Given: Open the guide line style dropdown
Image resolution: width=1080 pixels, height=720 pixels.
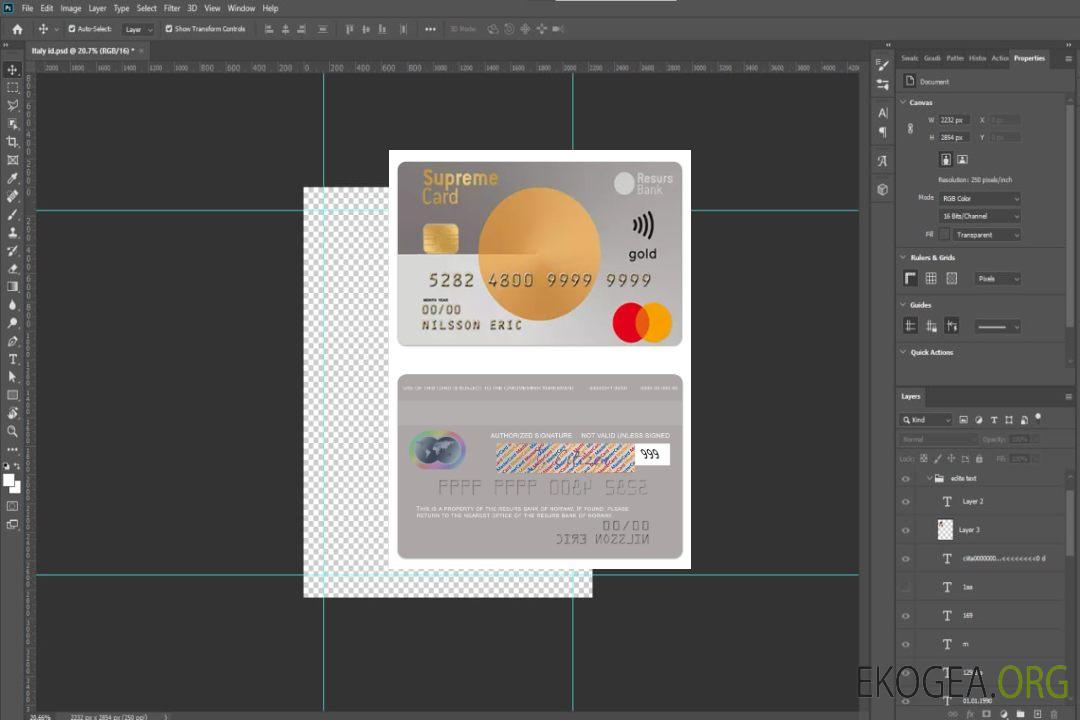Looking at the screenshot, I should [x=998, y=326].
